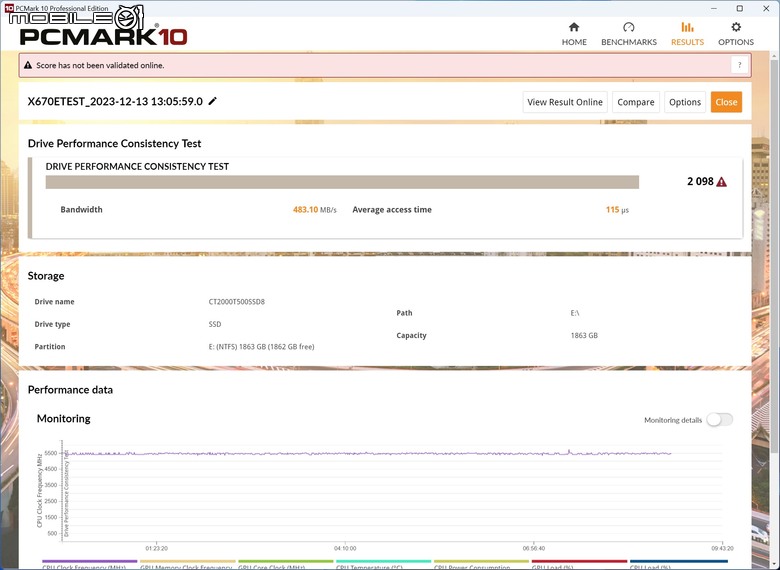This screenshot has width=780, height=570.
Task: Toggle the purple CPU Clock Frequency legend
Action: [x=90, y=564]
